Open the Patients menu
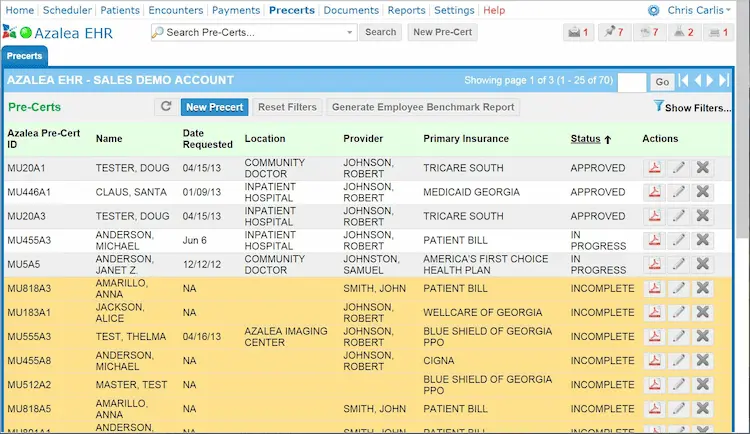Image resolution: width=750 pixels, height=434 pixels. 120,10
